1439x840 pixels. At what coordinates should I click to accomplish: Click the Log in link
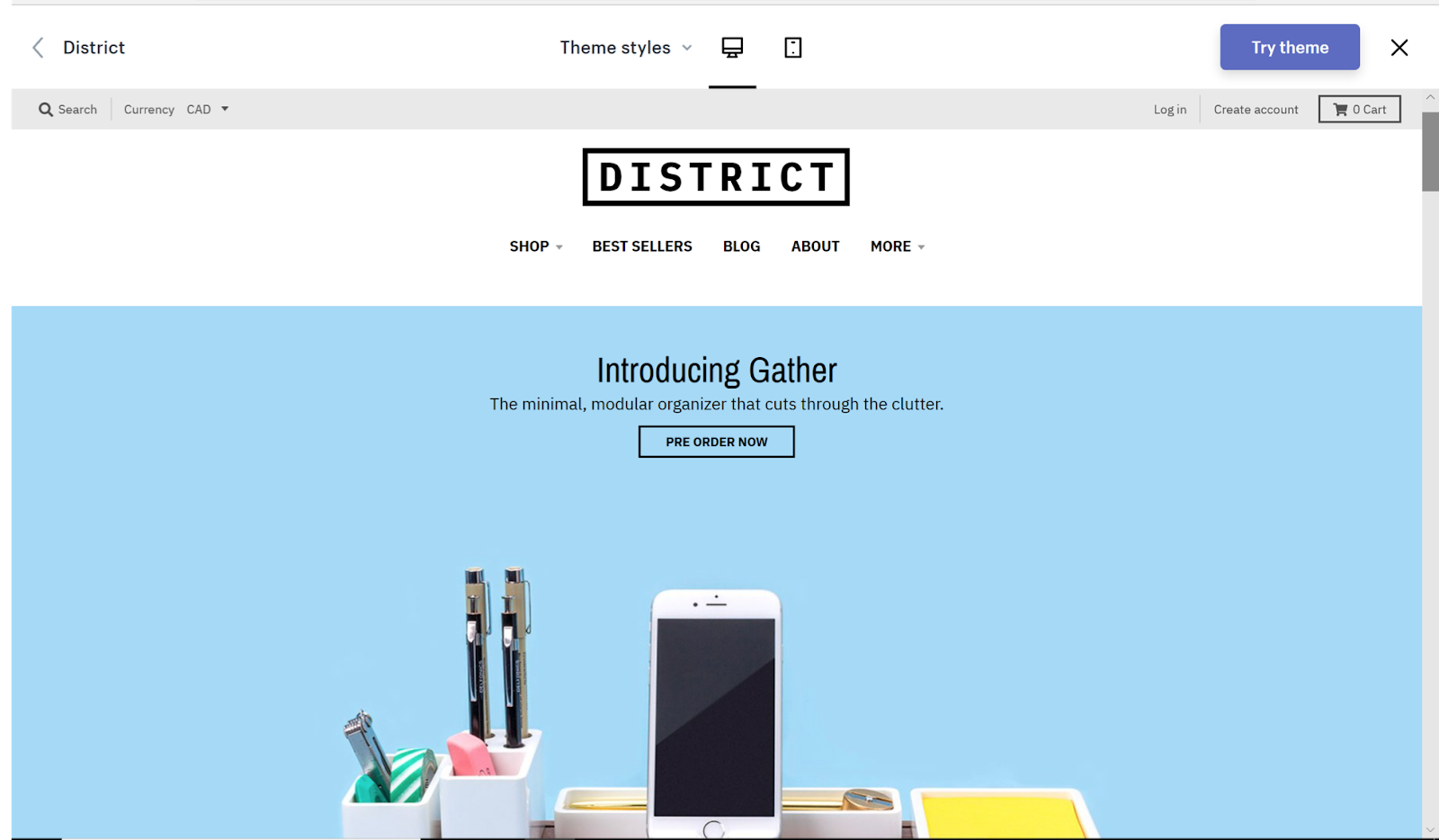pos(1170,110)
